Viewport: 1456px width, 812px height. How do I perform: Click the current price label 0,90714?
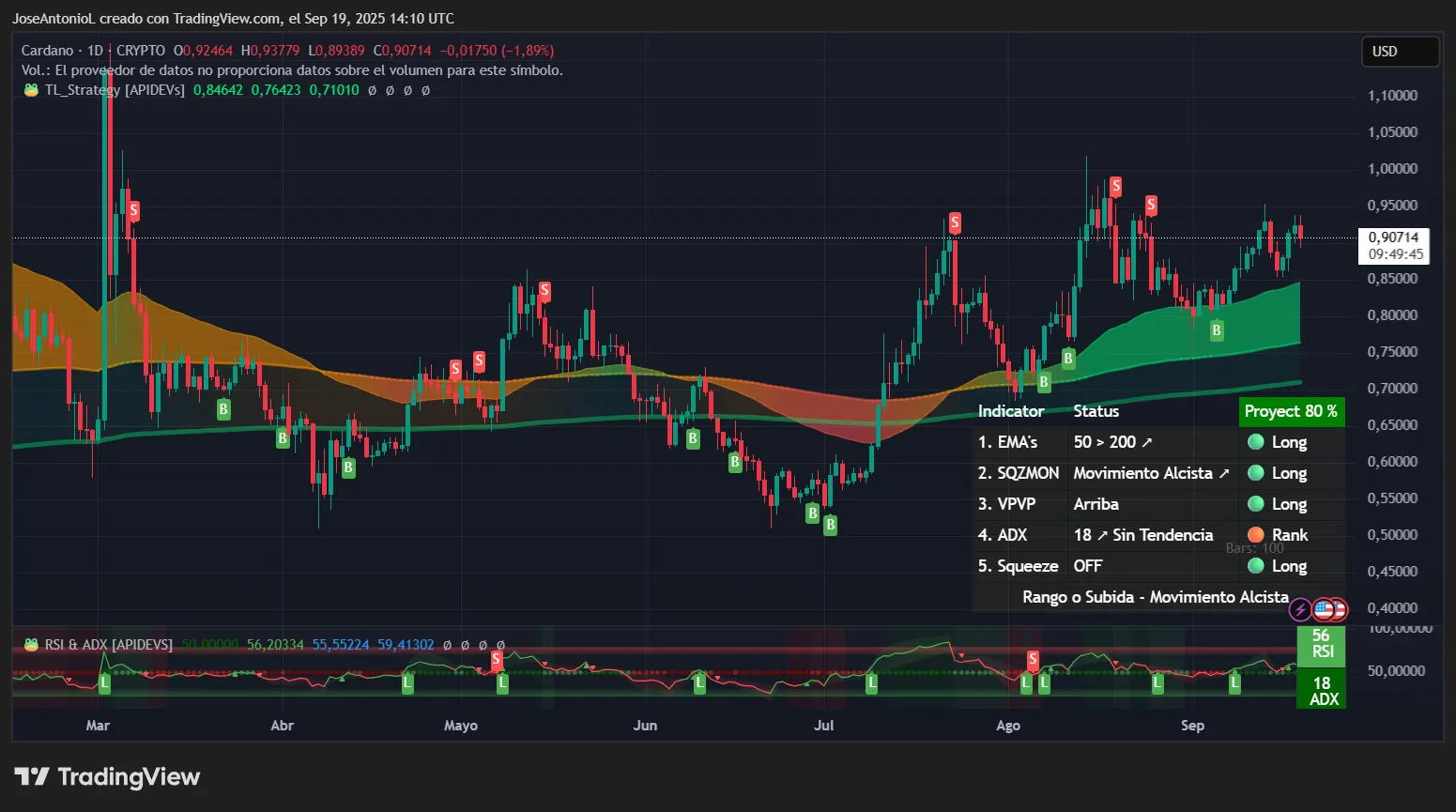(1393, 237)
